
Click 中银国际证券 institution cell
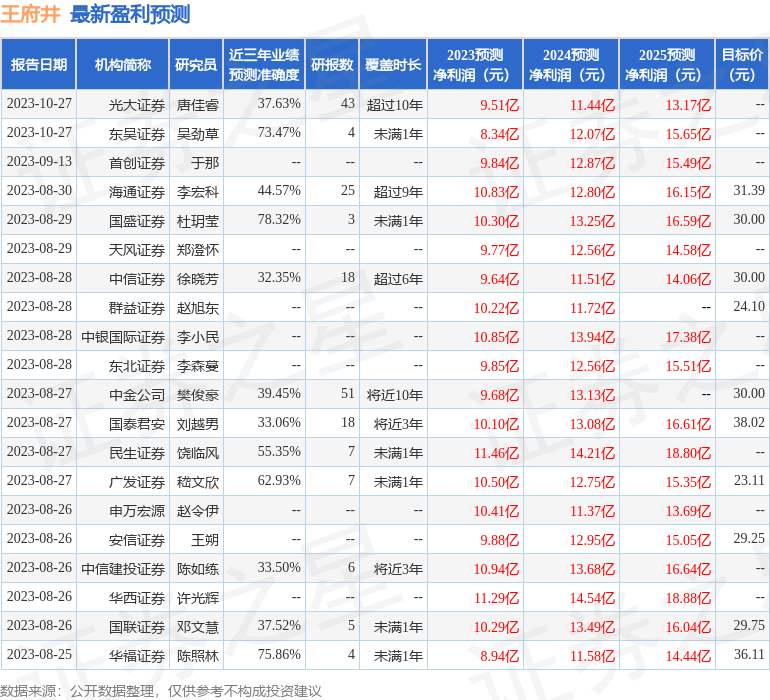[x=123, y=337]
